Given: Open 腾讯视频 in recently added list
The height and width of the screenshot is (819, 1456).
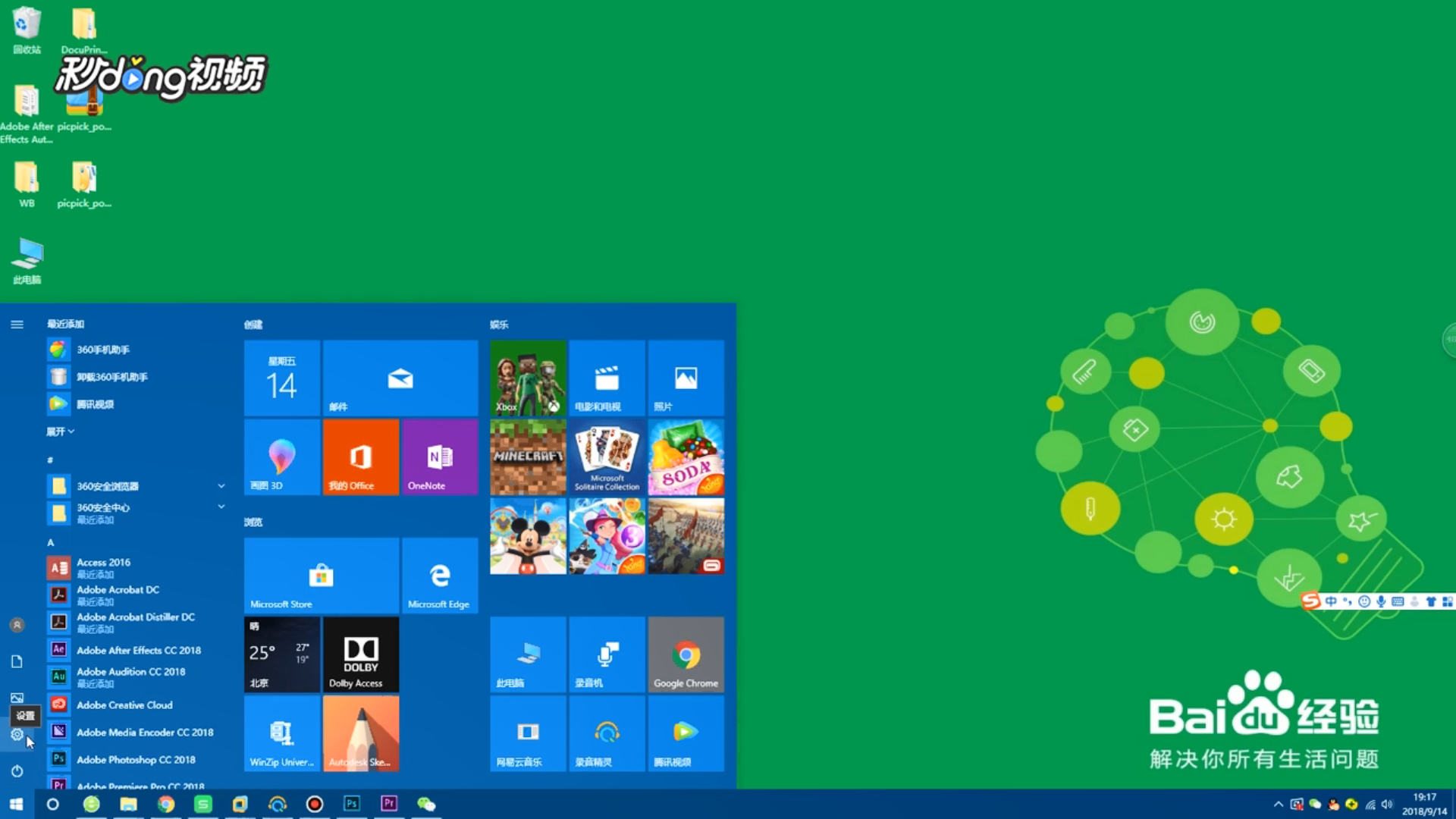Looking at the screenshot, I should click(136, 404).
